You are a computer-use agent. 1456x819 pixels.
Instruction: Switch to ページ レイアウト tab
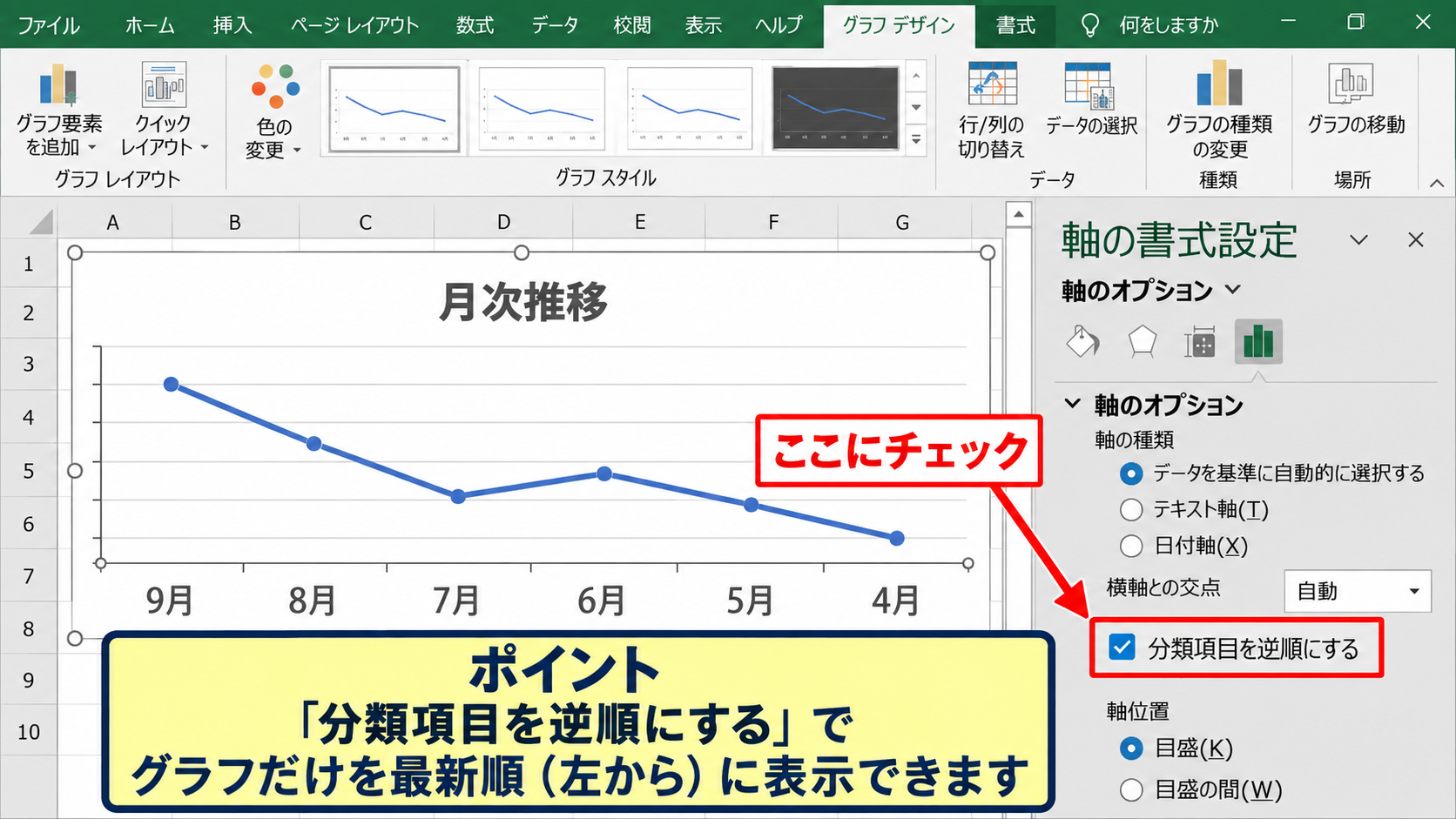coord(355,24)
